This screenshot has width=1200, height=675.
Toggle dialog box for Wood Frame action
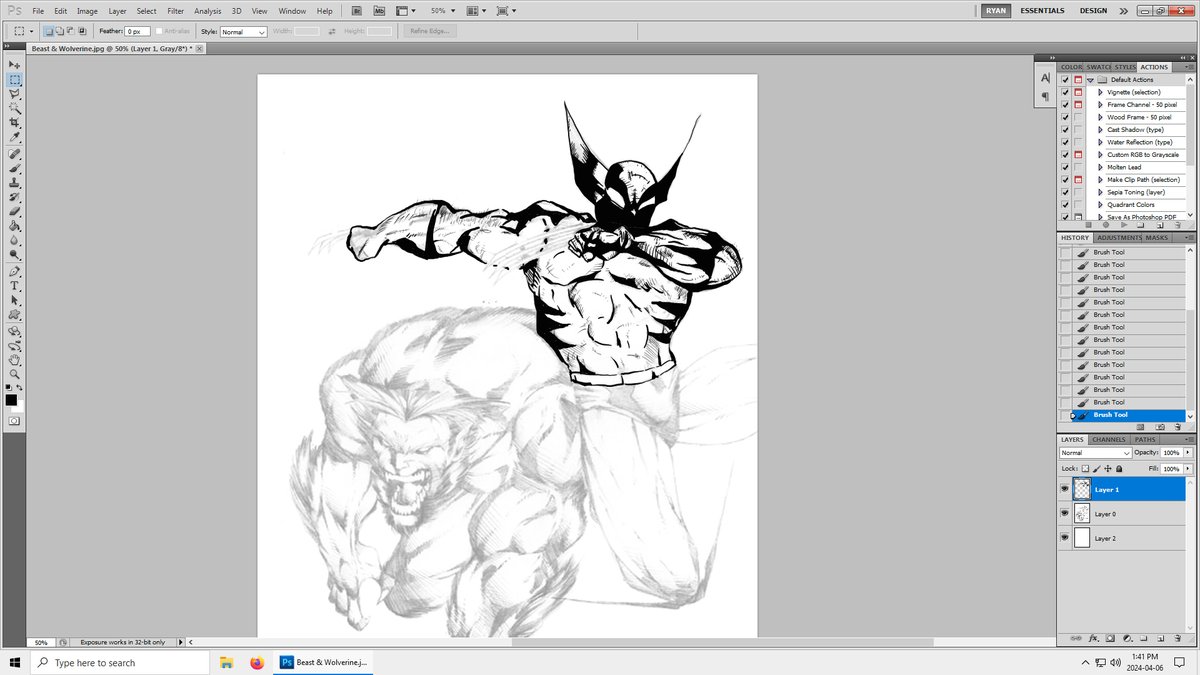[1078, 117]
